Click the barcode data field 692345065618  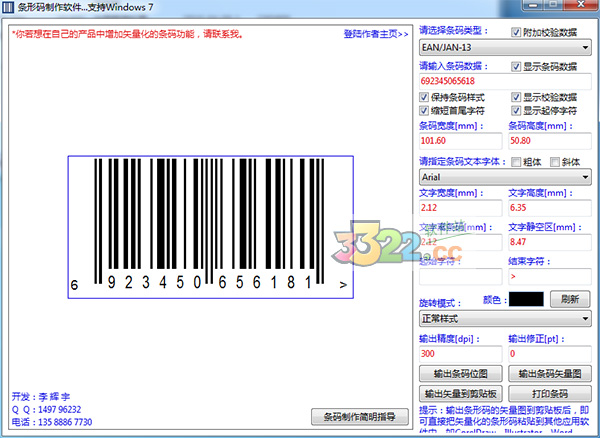(505, 81)
